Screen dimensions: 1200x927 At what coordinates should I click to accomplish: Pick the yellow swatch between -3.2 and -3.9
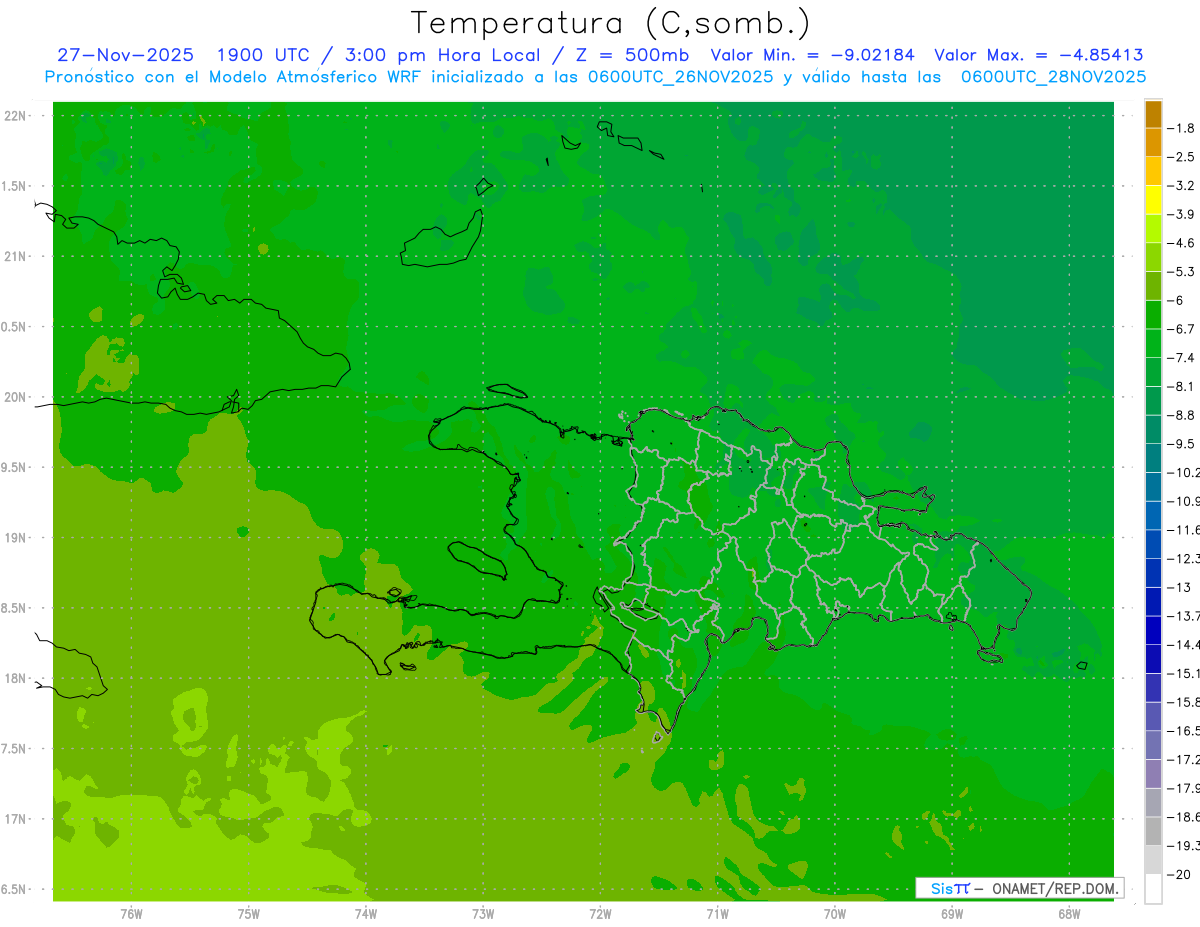click(1153, 200)
